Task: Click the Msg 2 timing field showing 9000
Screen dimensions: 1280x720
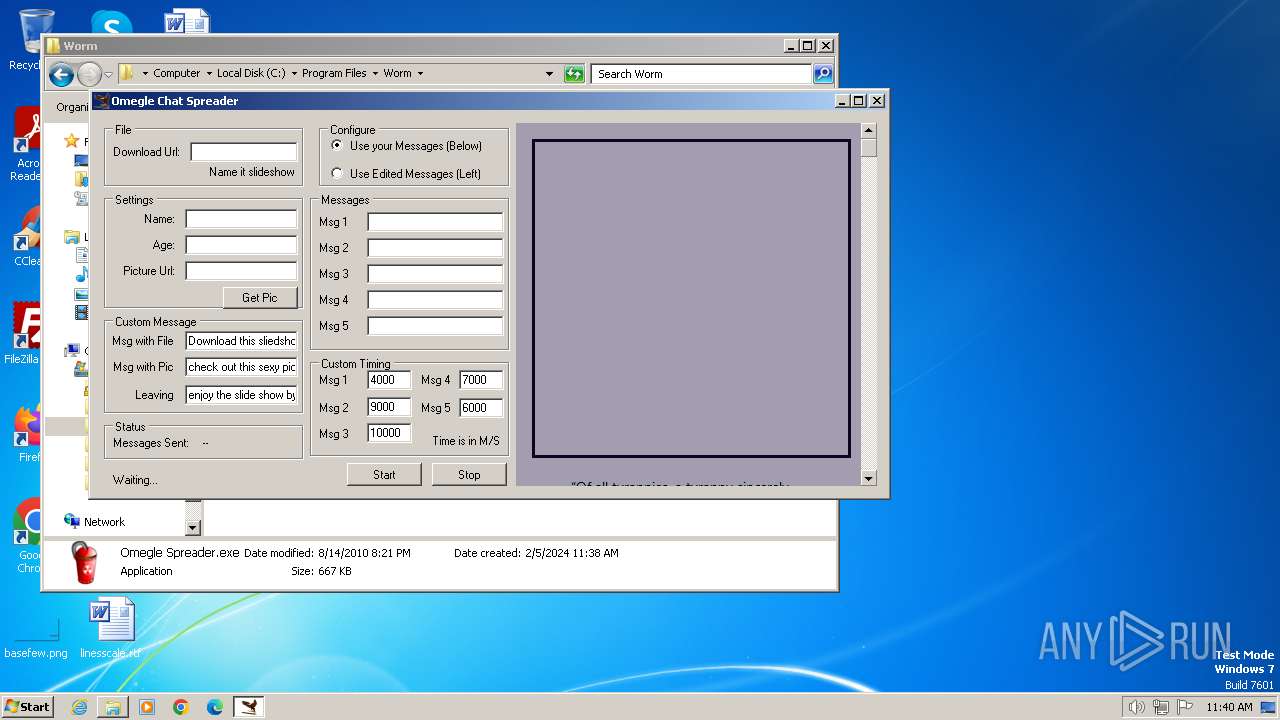Action: click(389, 407)
